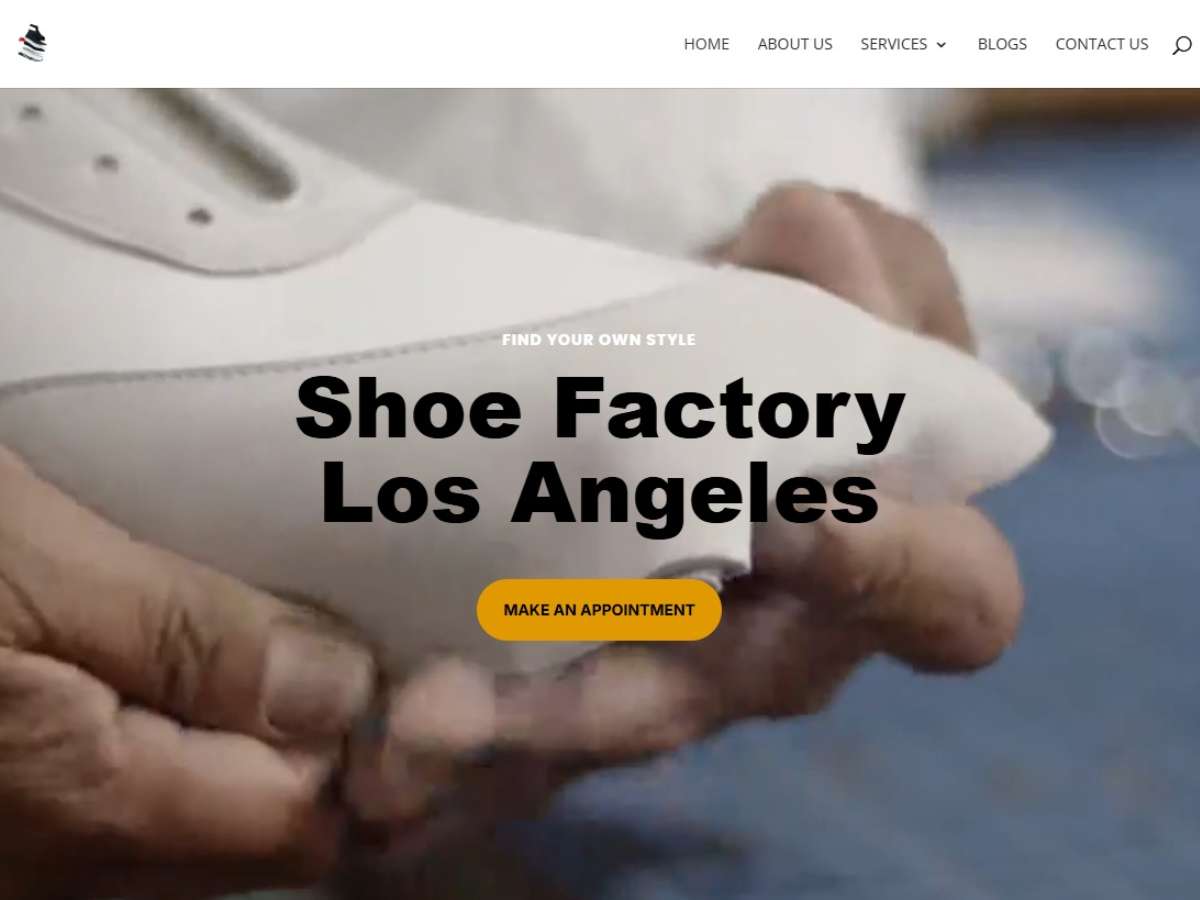The image size is (1200, 900).
Task: Go to the HOME page
Action: pyautogui.click(x=706, y=44)
